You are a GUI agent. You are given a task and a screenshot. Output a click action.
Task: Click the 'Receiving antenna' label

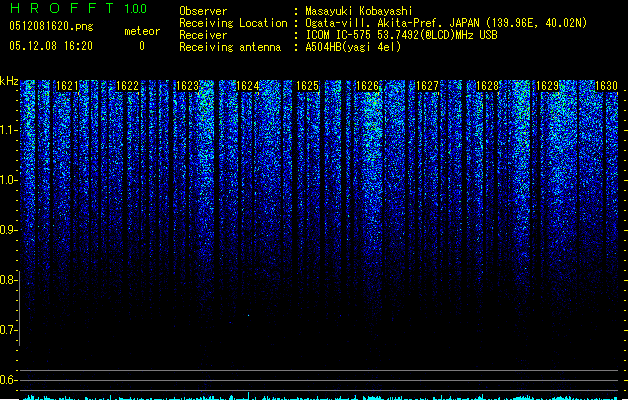click(230, 47)
